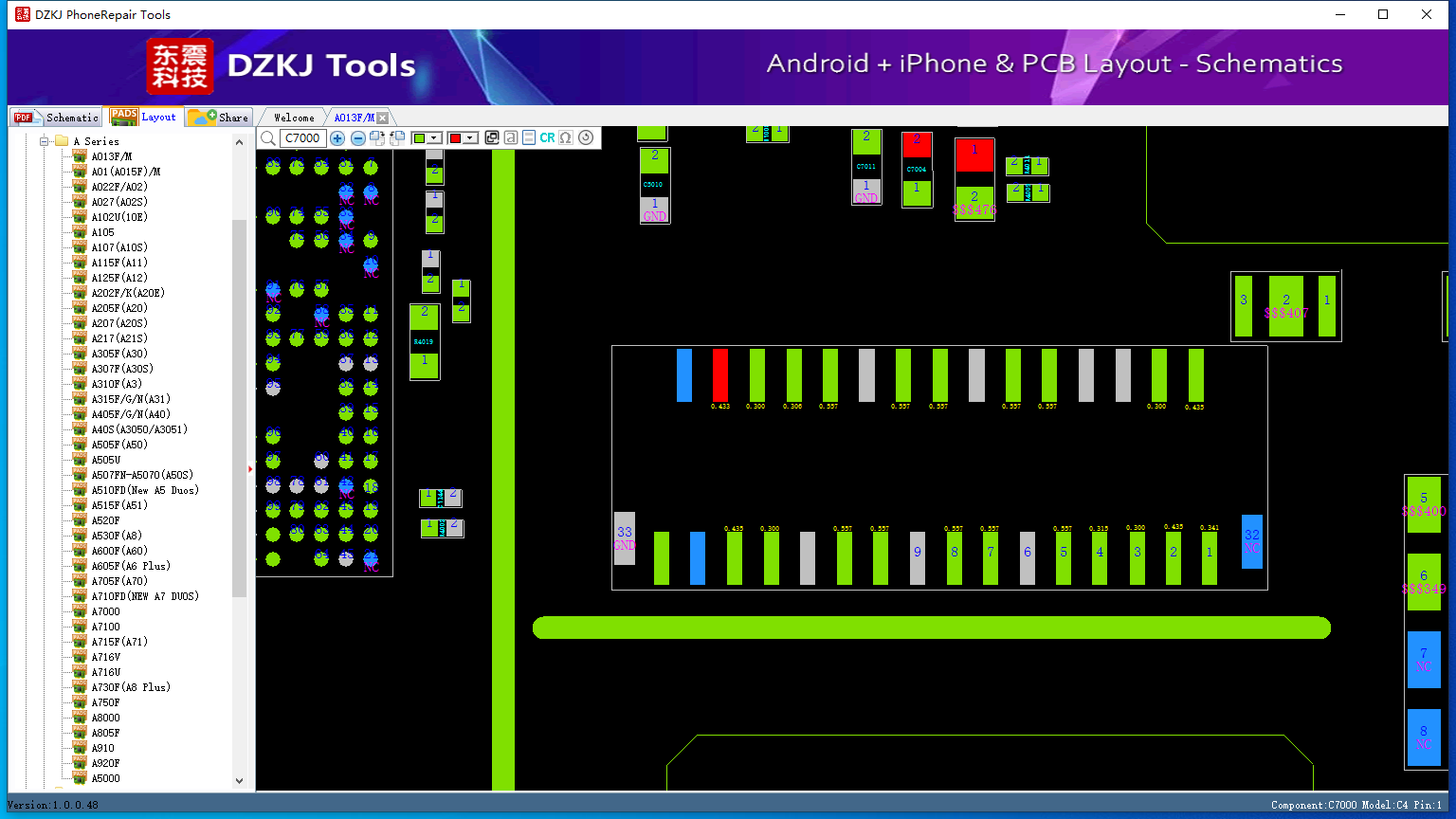Open A107(A10S) in the tree
Image resolution: width=1456 pixels, height=819 pixels.
tap(119, 247)
